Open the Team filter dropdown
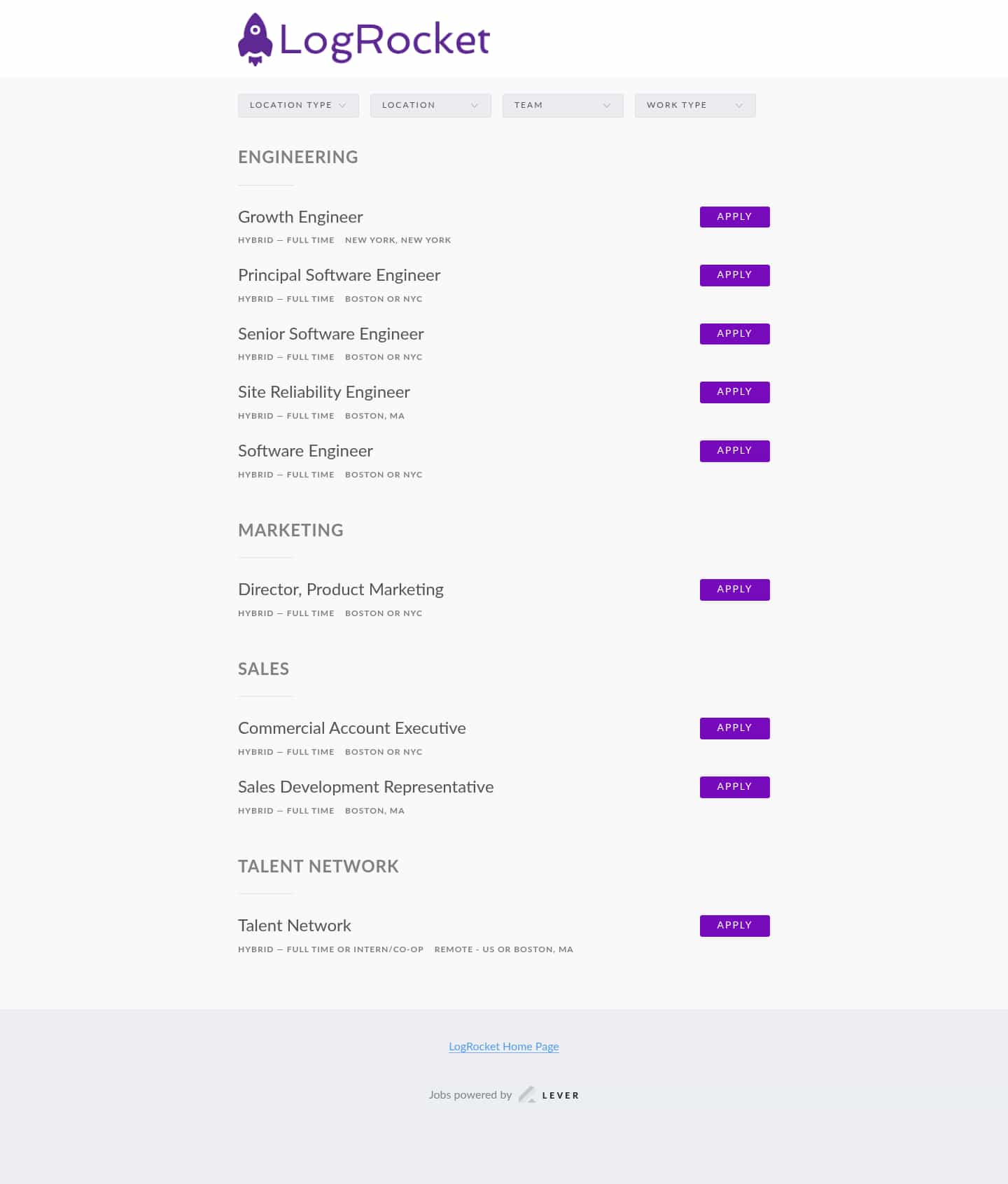Screen dimensions: 1008x1184 point(563,105)
